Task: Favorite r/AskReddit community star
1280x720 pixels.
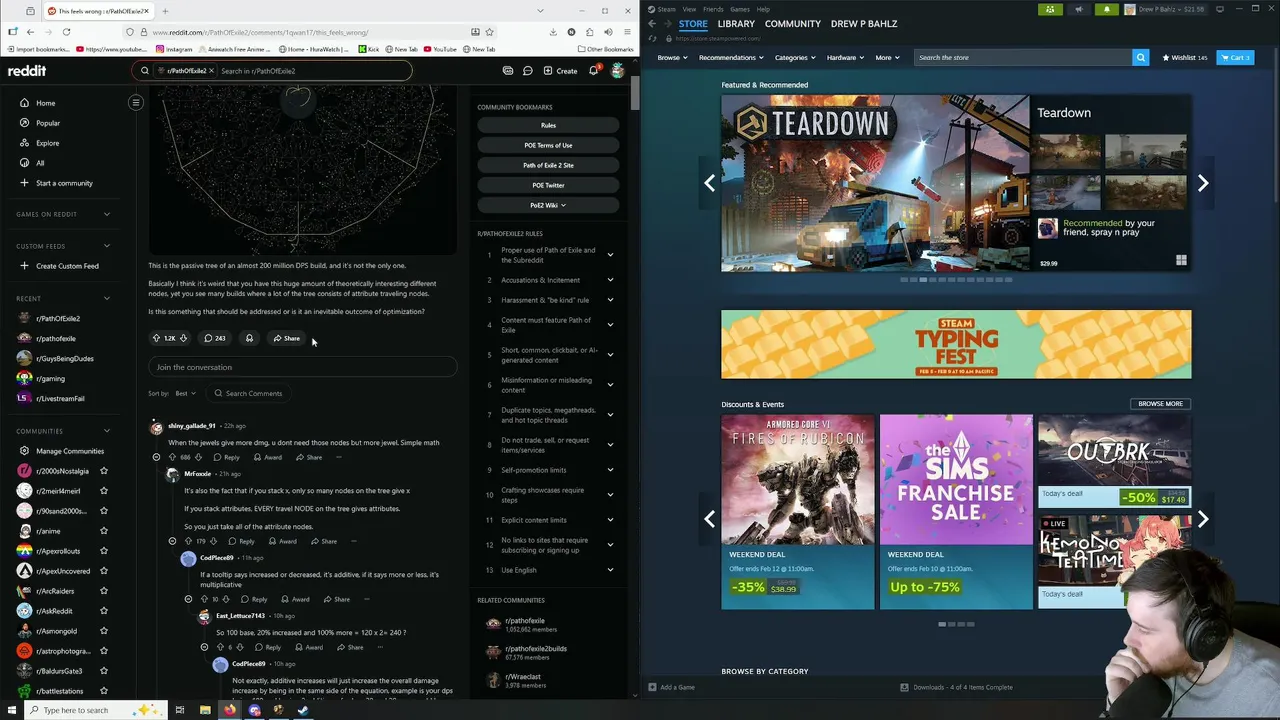Action: 104,611
